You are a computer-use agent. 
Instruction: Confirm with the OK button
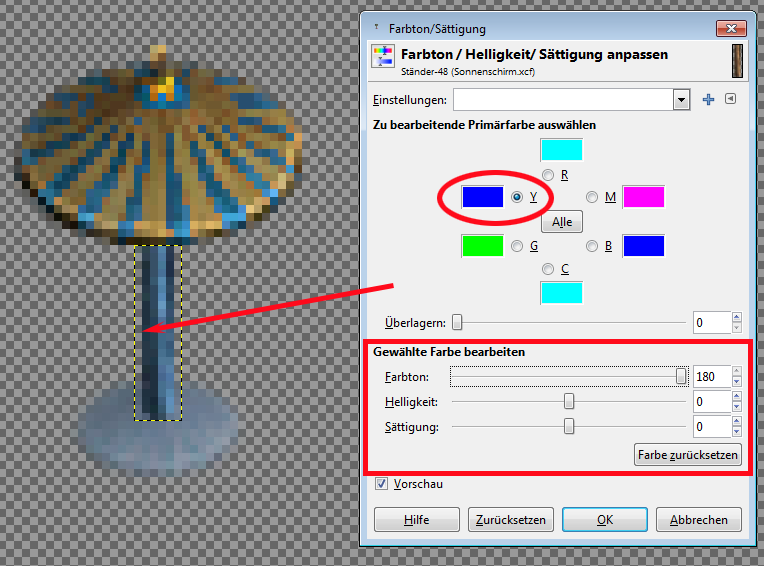pos(605,520)
